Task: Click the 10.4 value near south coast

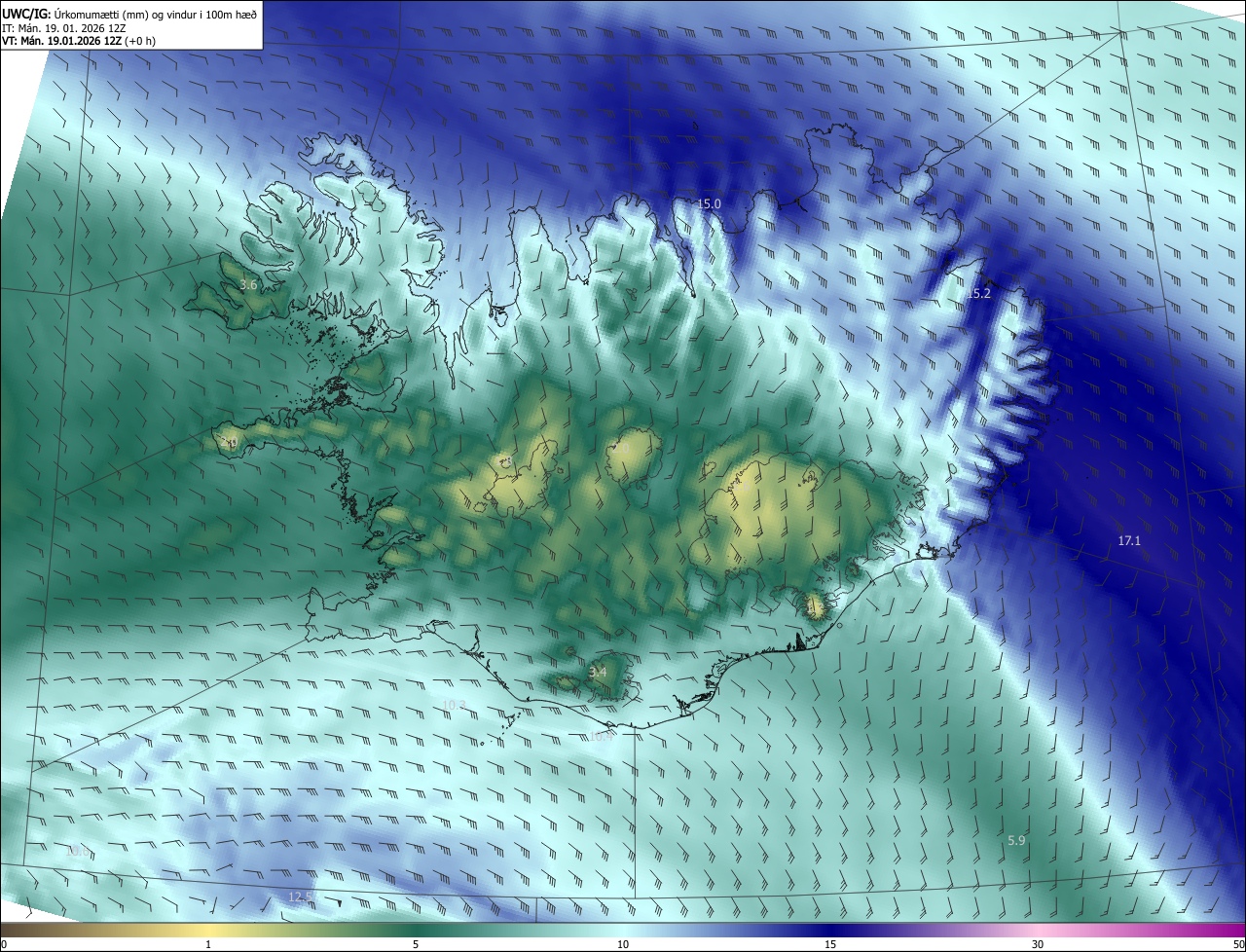Action: coord(601,736)
